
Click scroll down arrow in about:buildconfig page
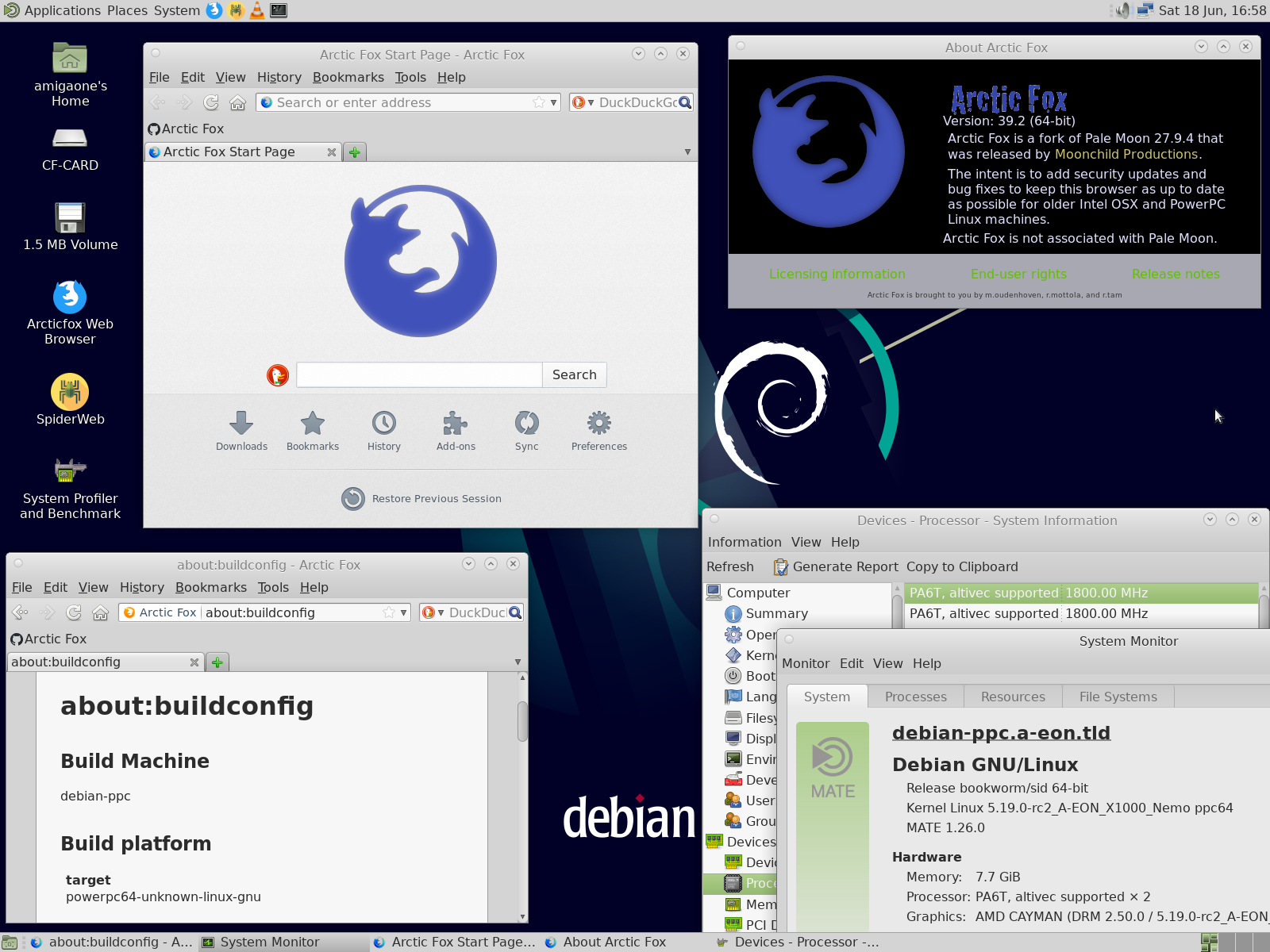522,916
